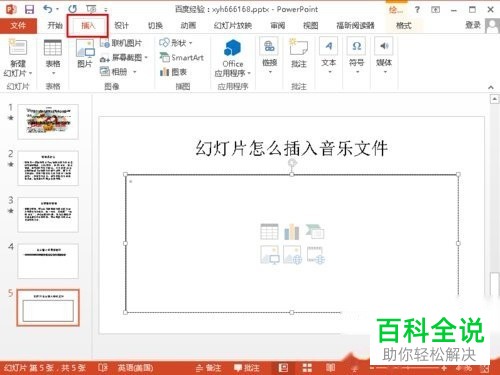
Task: Click placeholder Insert SmartArt icon
Action: click(315, 232)
